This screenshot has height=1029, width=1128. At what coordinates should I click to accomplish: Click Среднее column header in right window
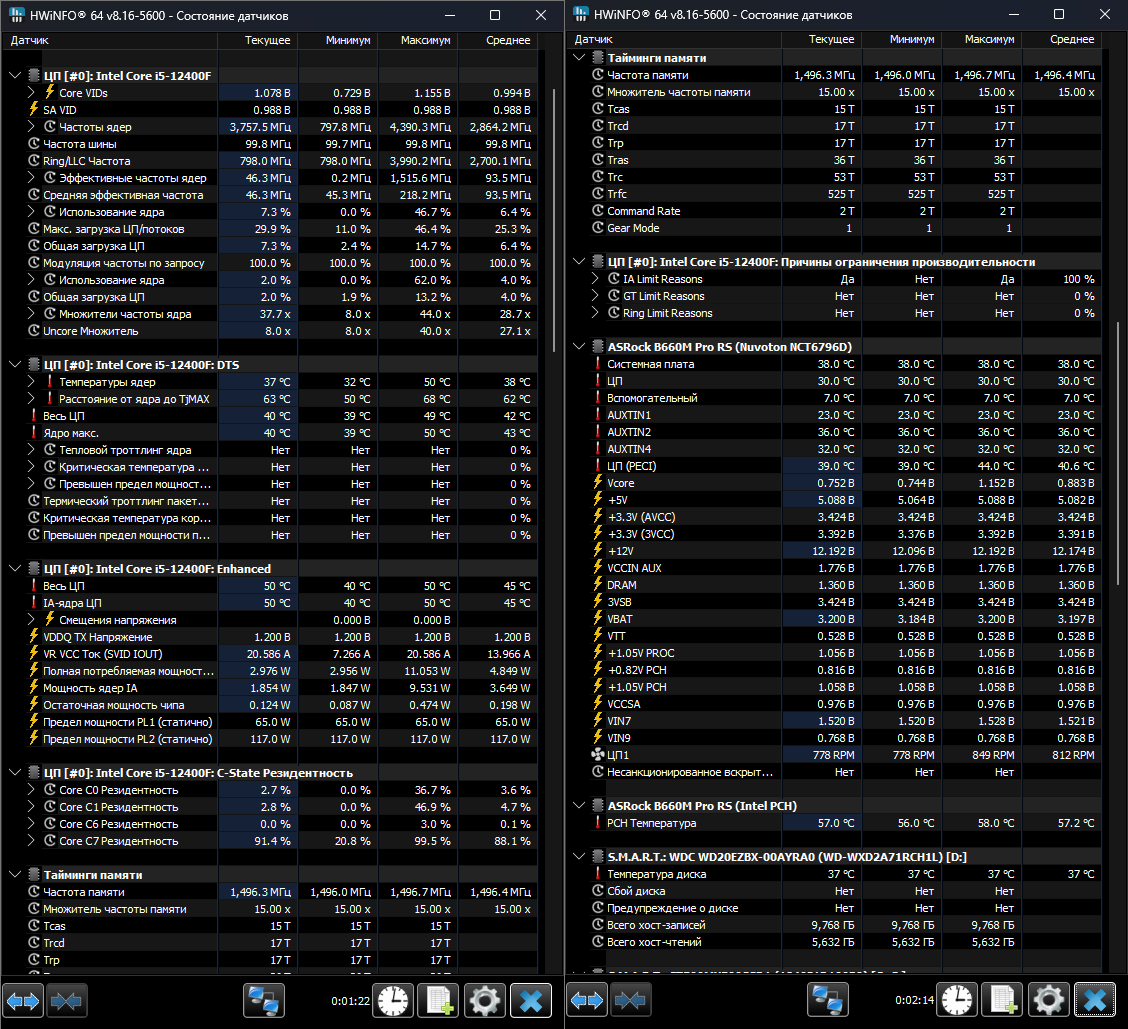click(x=1062, y=39)
